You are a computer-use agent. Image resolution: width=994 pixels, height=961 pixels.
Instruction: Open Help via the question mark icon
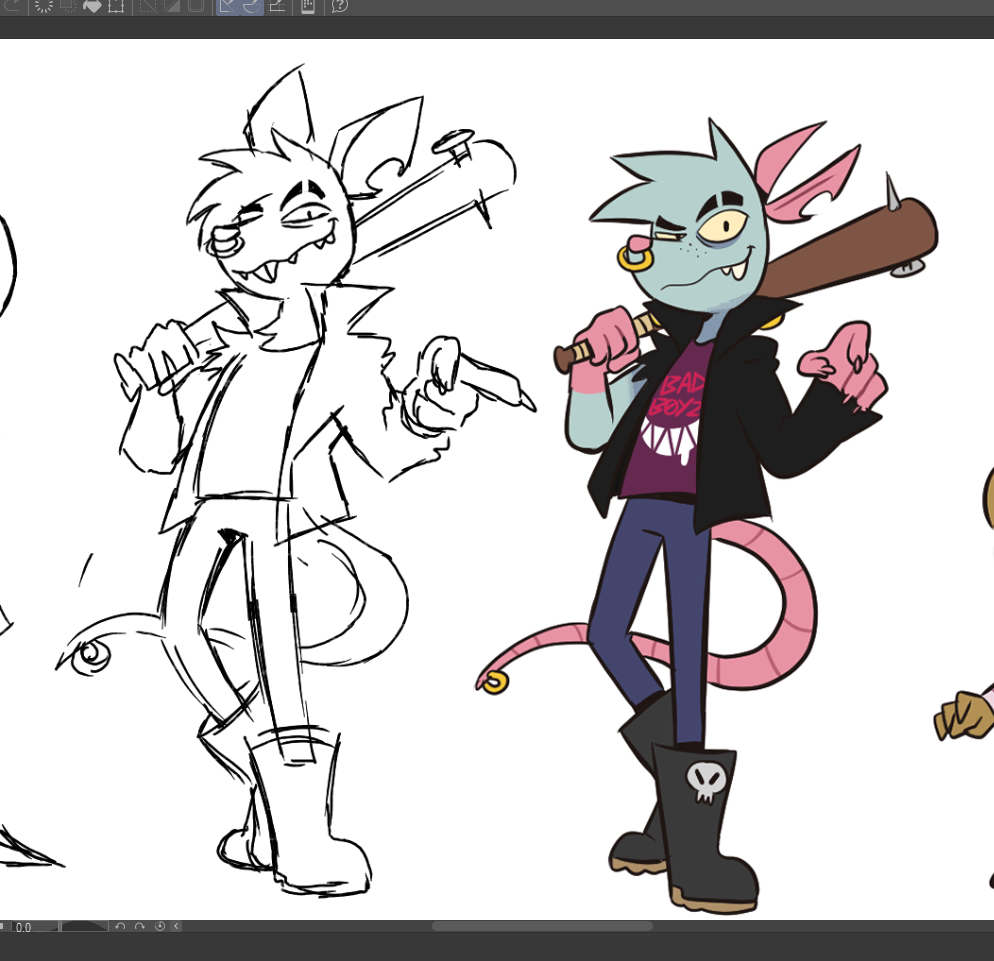(x=340, y=6)
